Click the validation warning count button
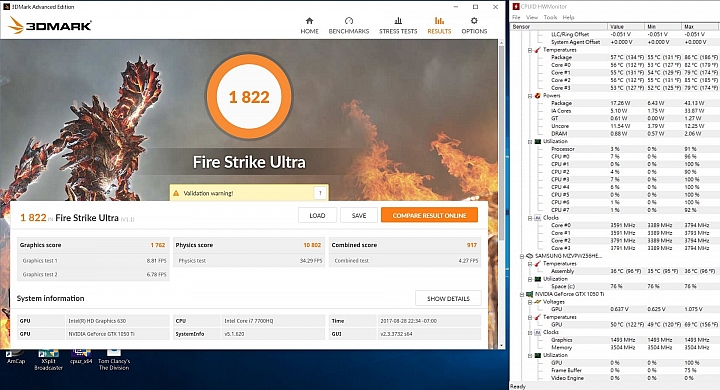The width and height of the screenshot is (720, 390). (320, 193)
